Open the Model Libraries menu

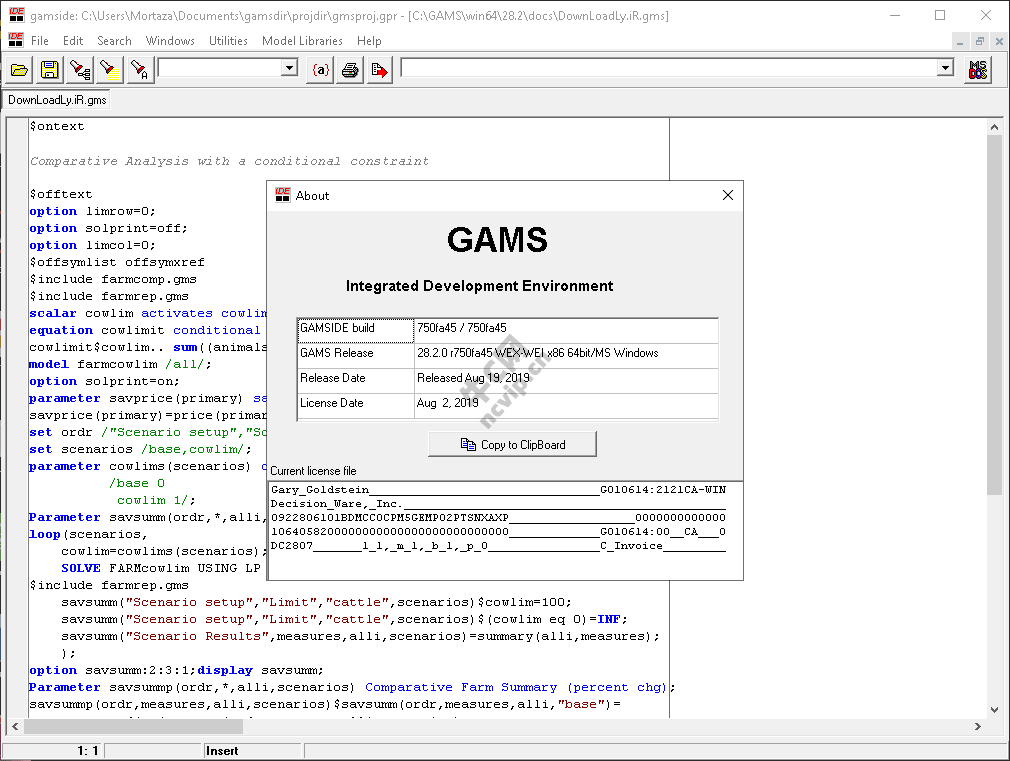tap(302, 41)
